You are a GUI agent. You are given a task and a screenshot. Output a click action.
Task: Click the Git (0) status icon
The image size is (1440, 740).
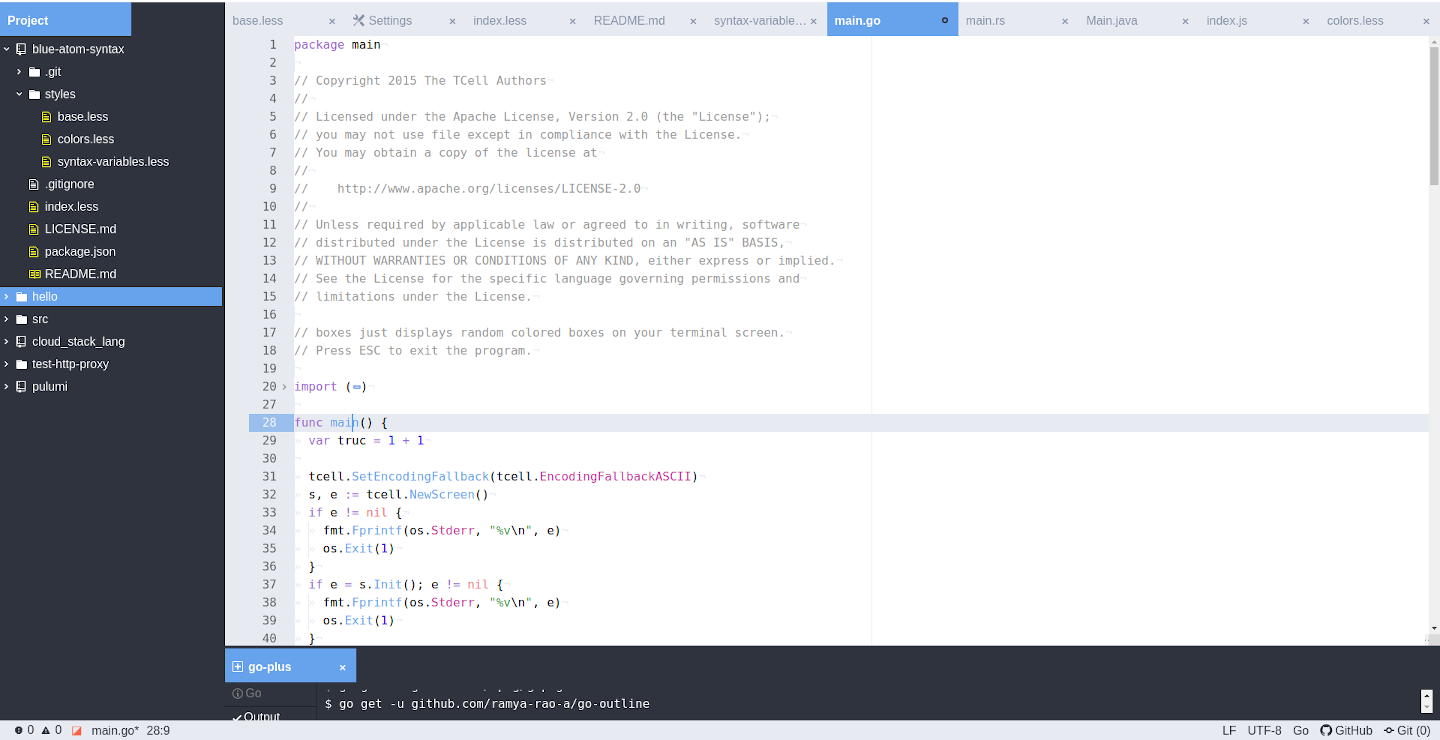click(x=1389, y=731)
